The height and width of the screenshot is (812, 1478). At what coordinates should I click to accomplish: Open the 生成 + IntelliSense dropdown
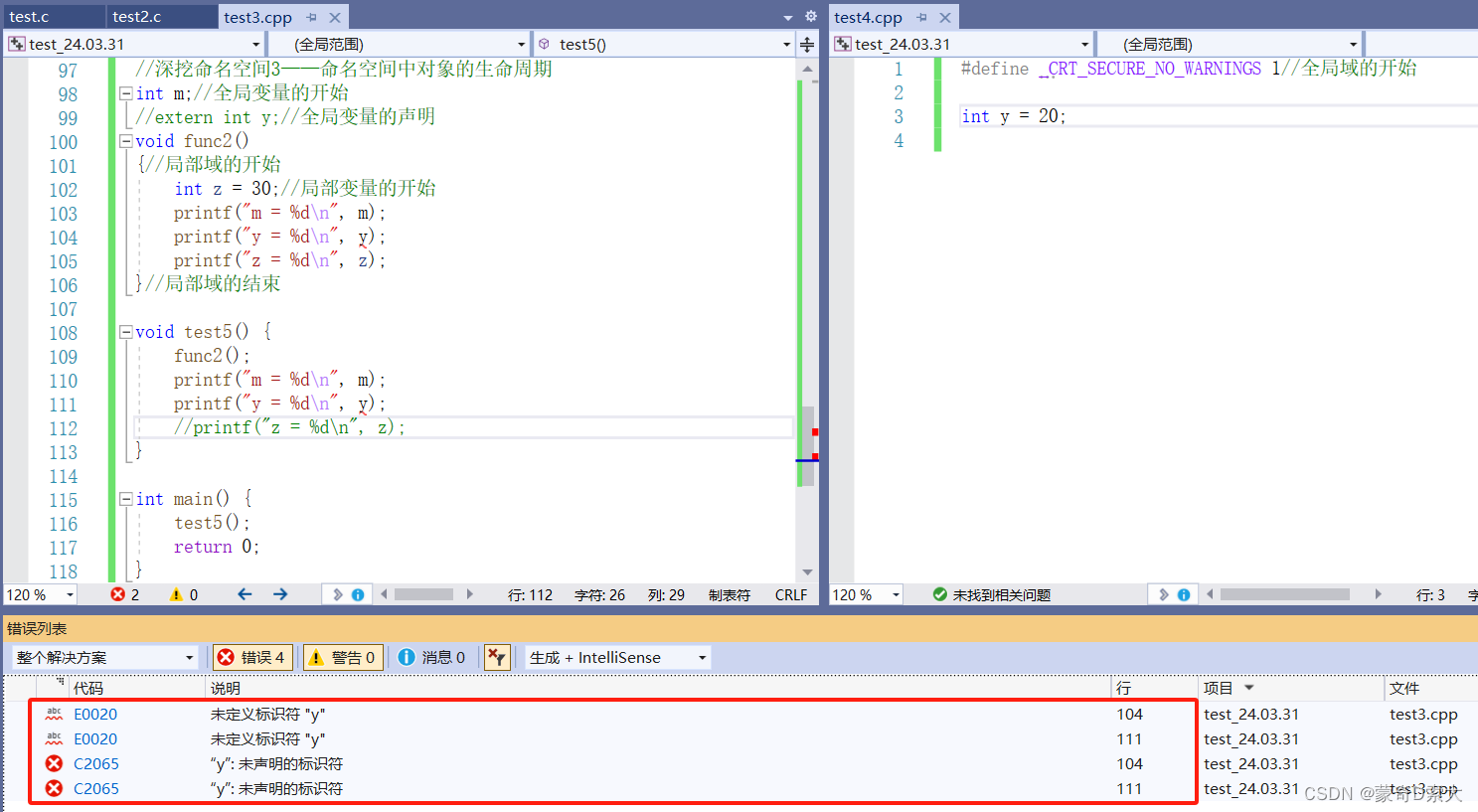coord(617,657)
